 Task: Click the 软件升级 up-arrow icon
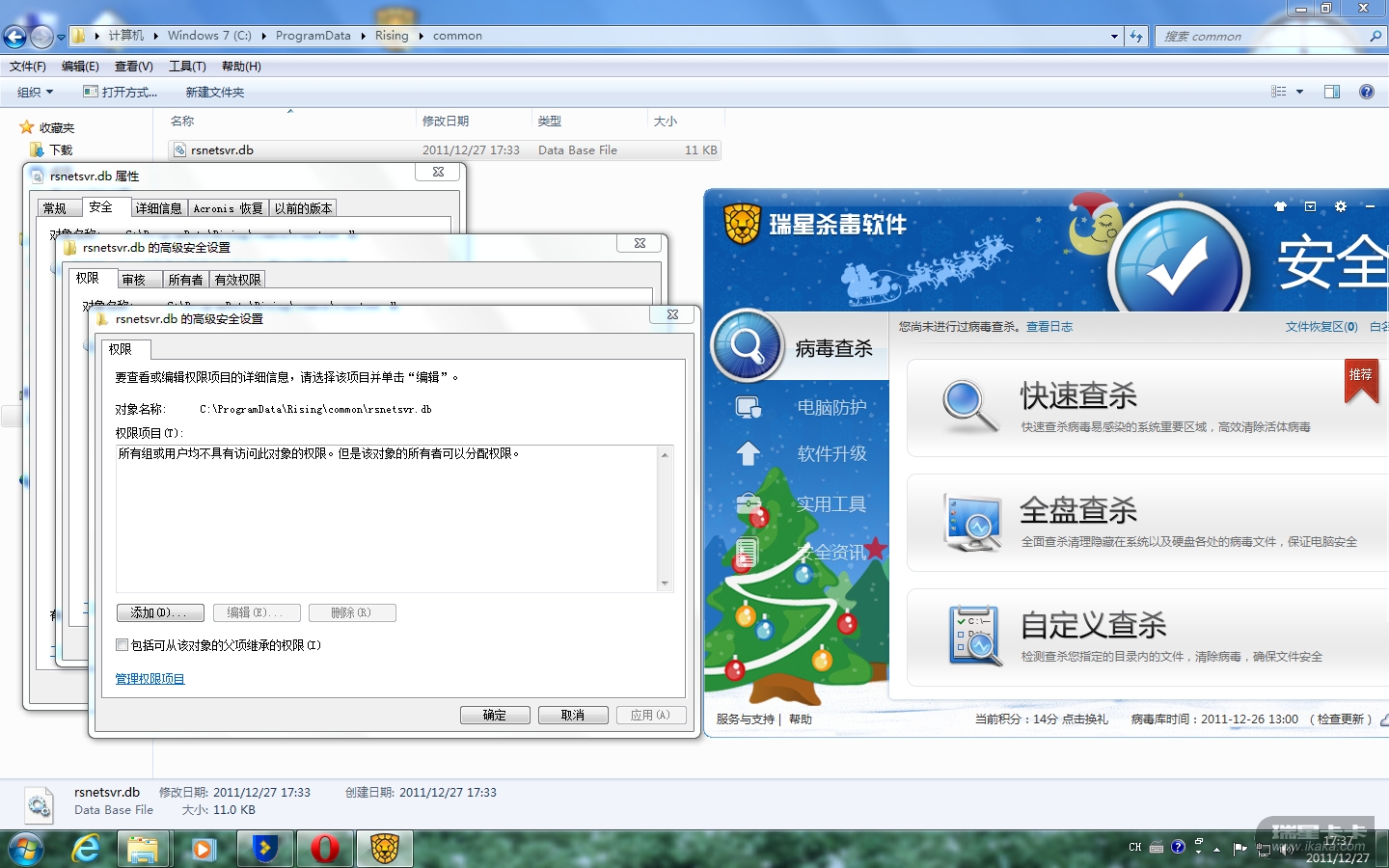point(749,453)
